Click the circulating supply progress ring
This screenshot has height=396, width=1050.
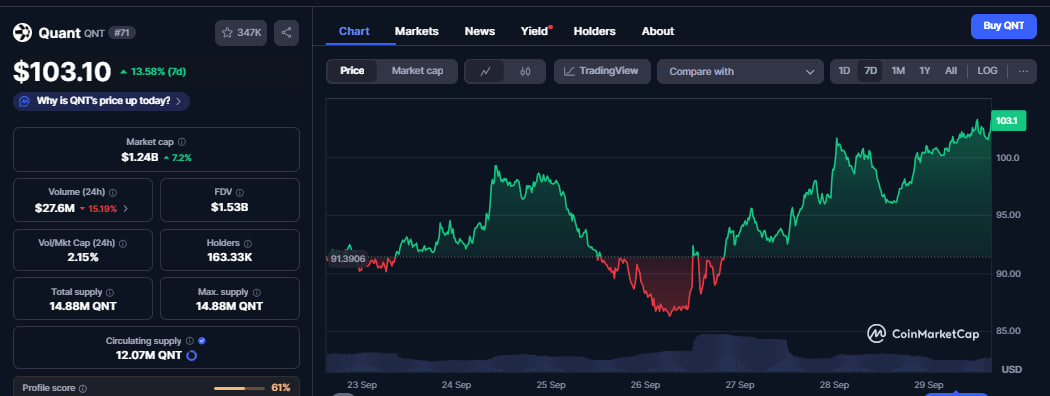[191, 355]
